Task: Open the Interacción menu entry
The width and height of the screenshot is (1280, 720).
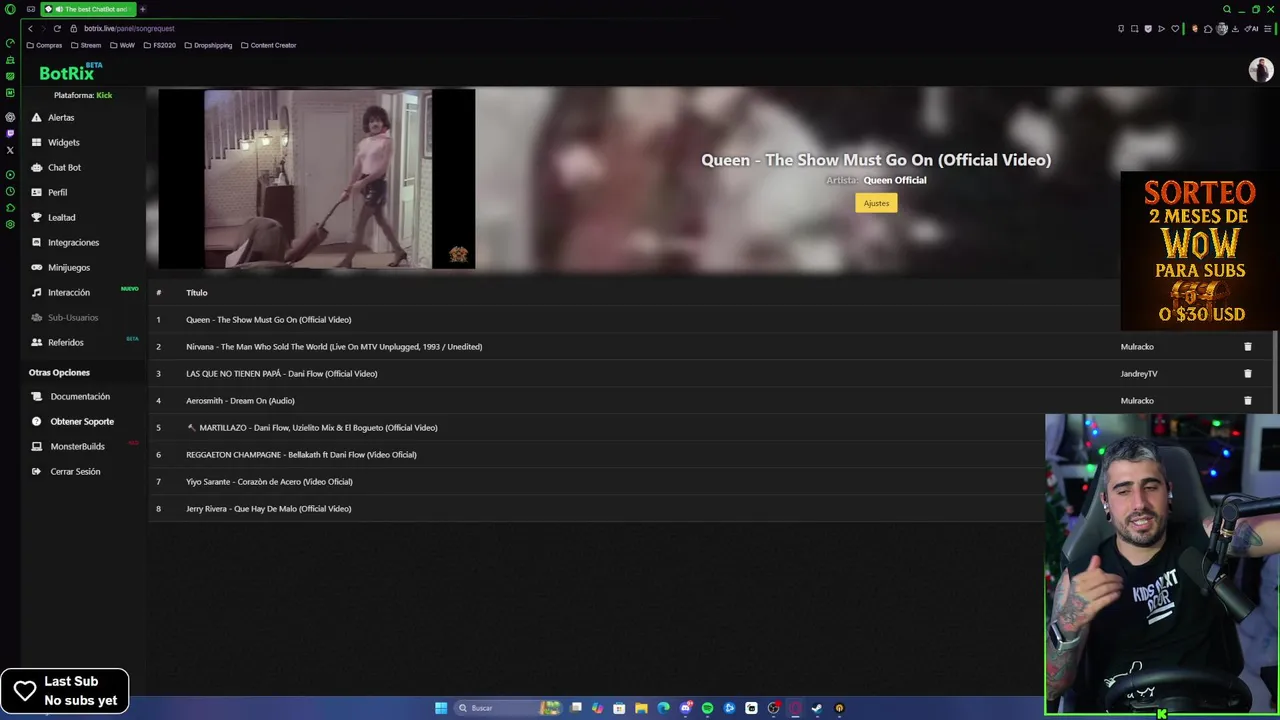Action: [x=68, y=292]
